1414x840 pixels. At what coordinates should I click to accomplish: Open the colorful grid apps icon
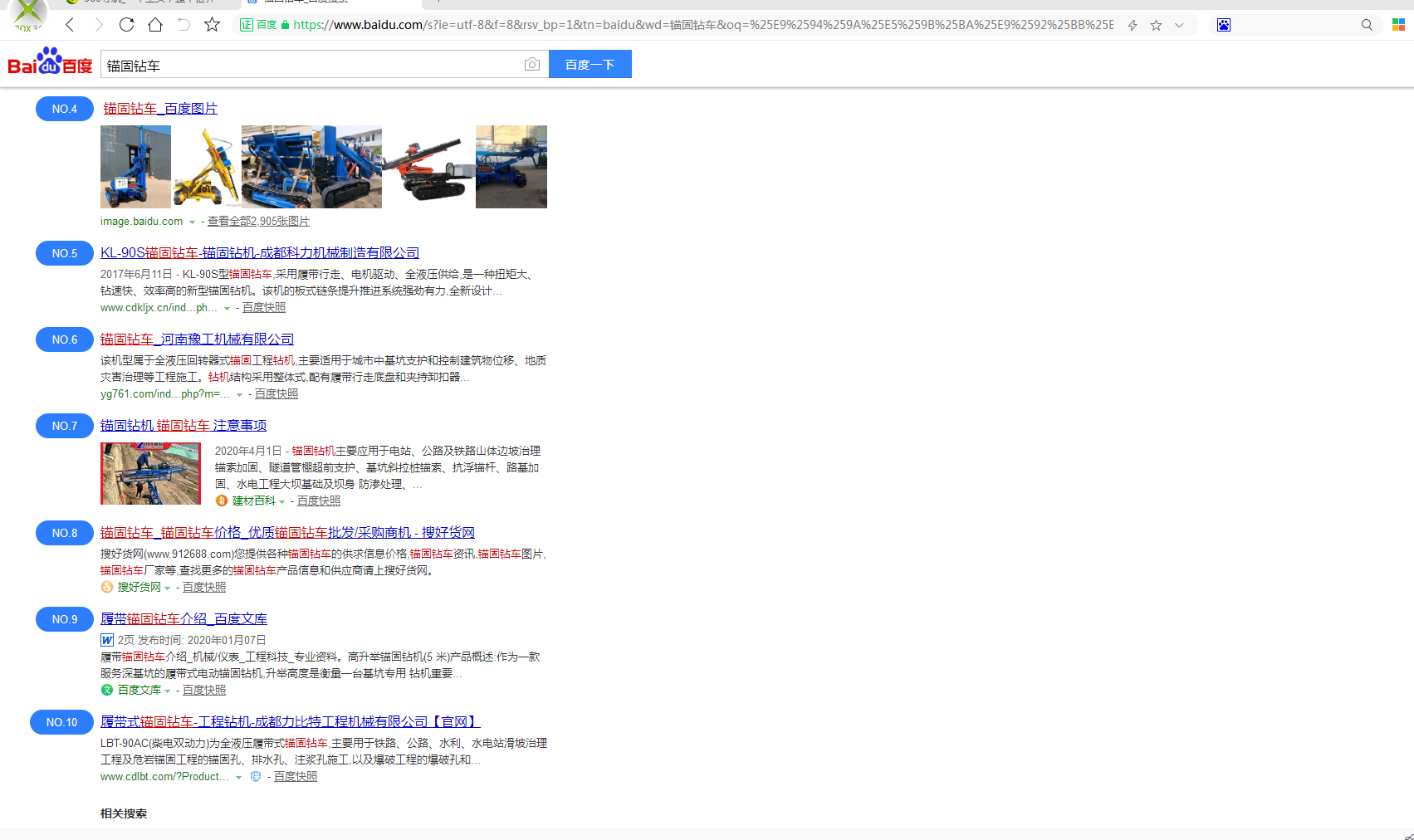[1398, 25]
